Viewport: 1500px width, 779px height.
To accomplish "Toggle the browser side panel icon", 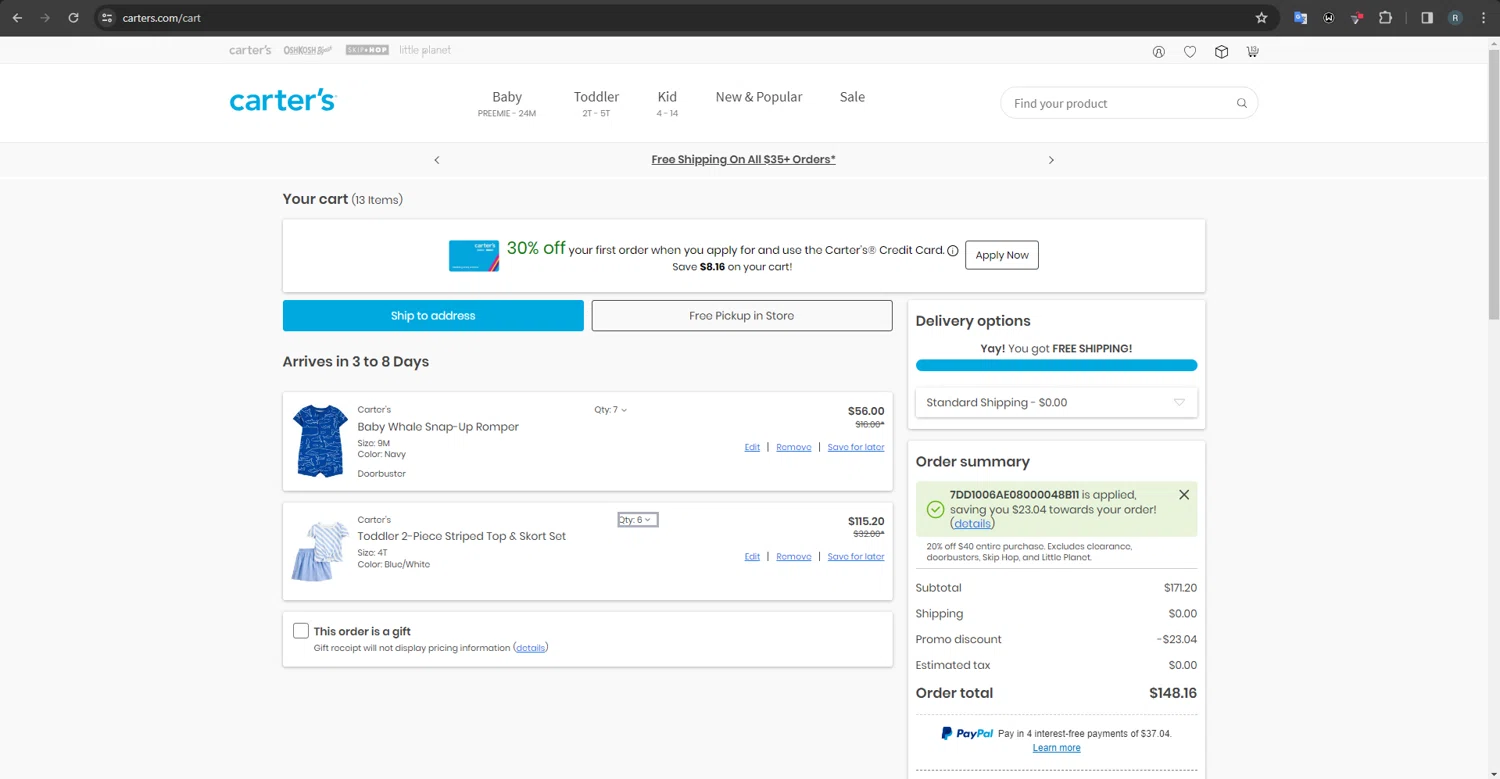I will [x=1427, y=18].
